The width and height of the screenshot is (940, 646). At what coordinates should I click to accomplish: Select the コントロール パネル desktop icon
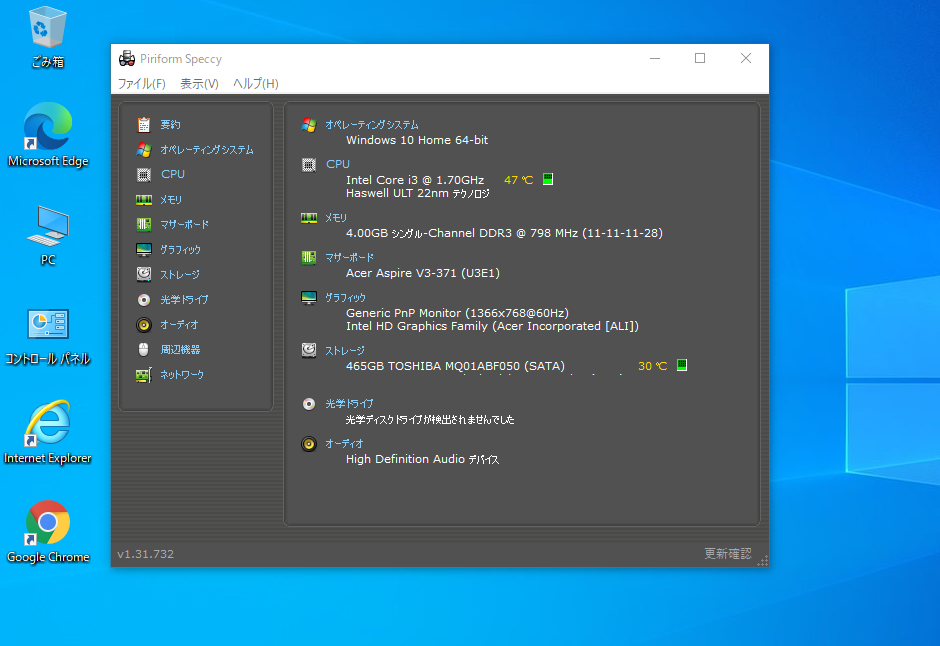point(48,337)
